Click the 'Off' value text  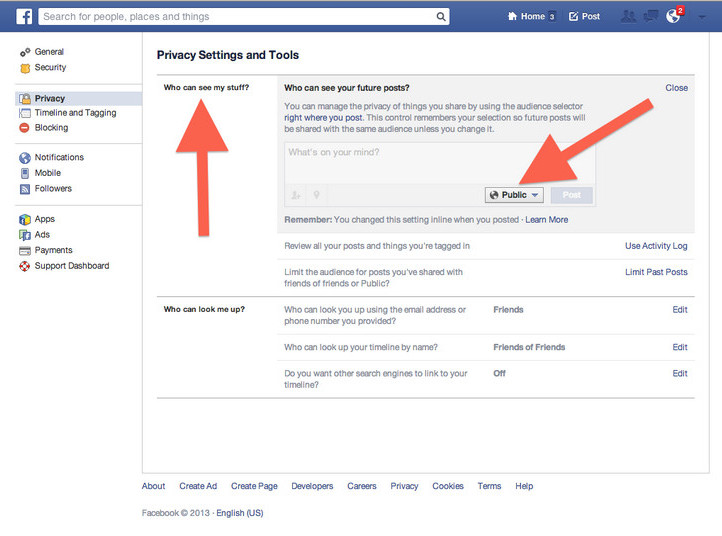pos(499,373)
